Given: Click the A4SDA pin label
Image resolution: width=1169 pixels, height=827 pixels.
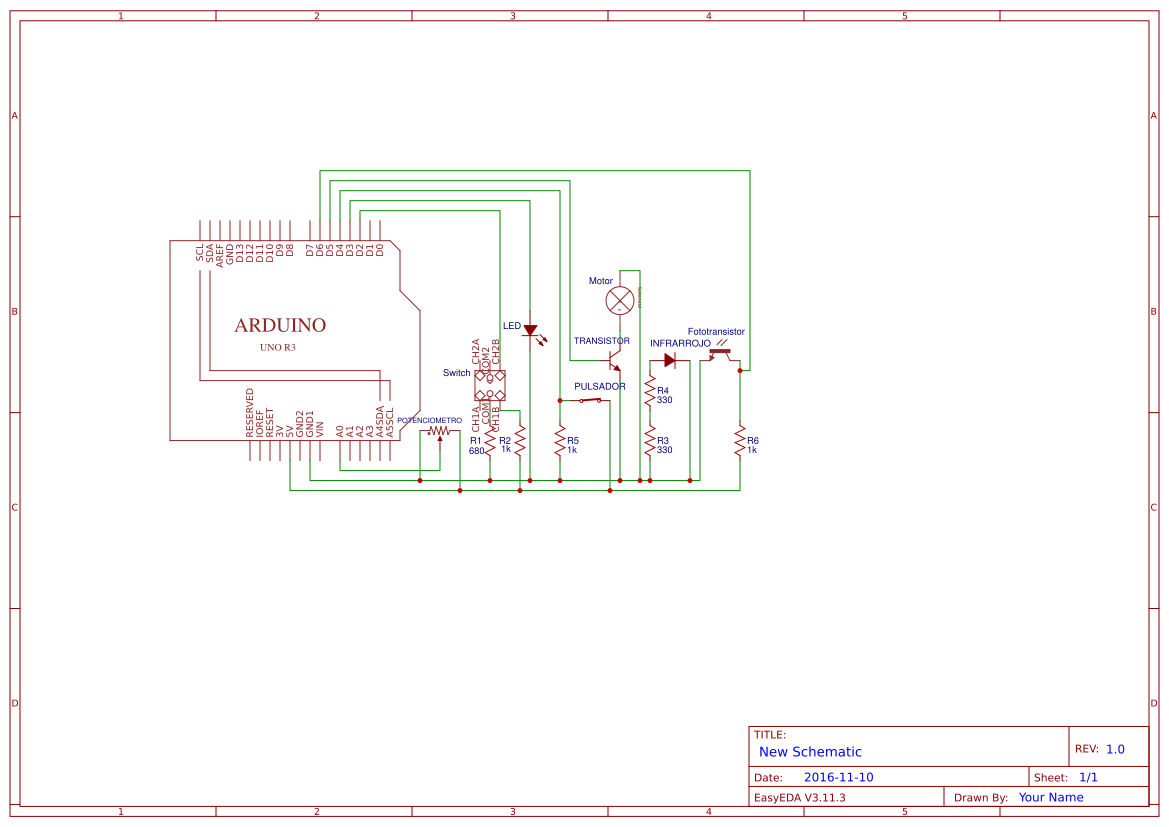Looking at the screenshot, I should (379, 421).
